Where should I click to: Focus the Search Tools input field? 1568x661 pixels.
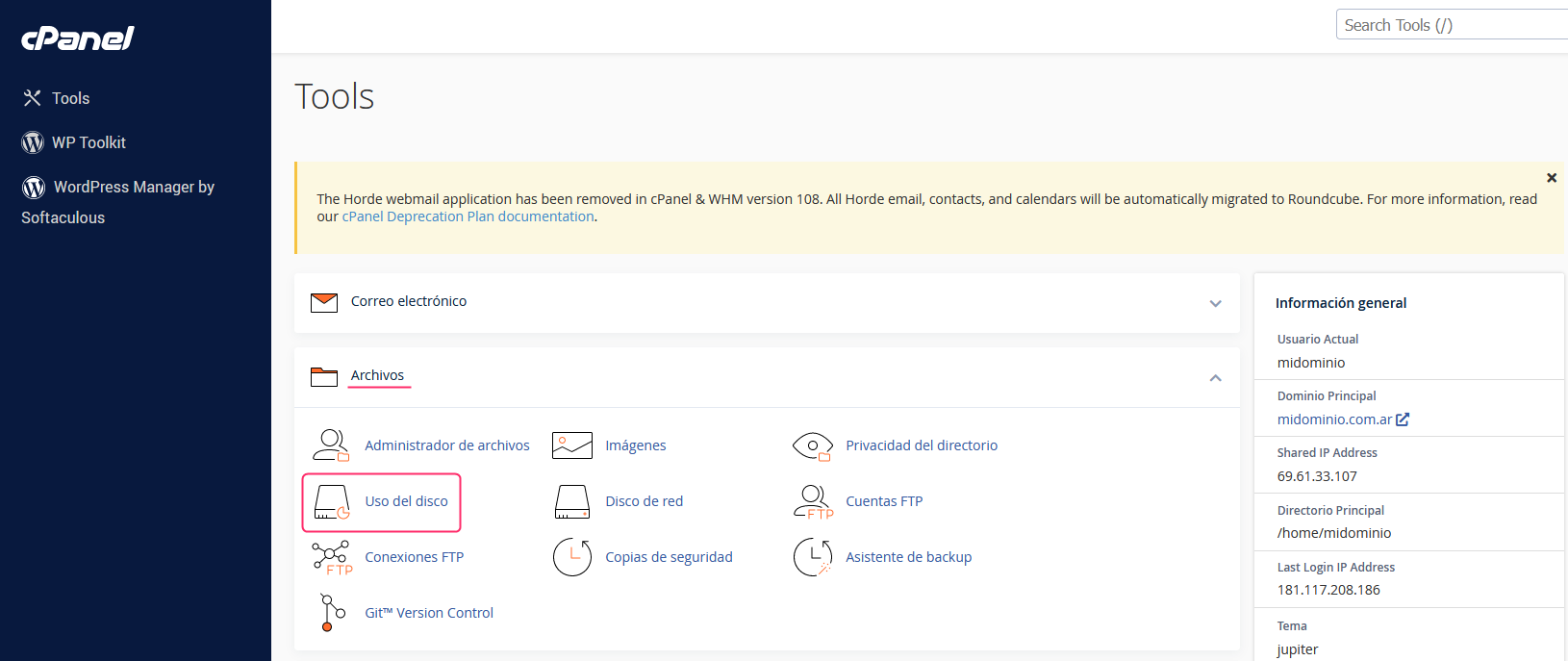tap(1451, 25)
